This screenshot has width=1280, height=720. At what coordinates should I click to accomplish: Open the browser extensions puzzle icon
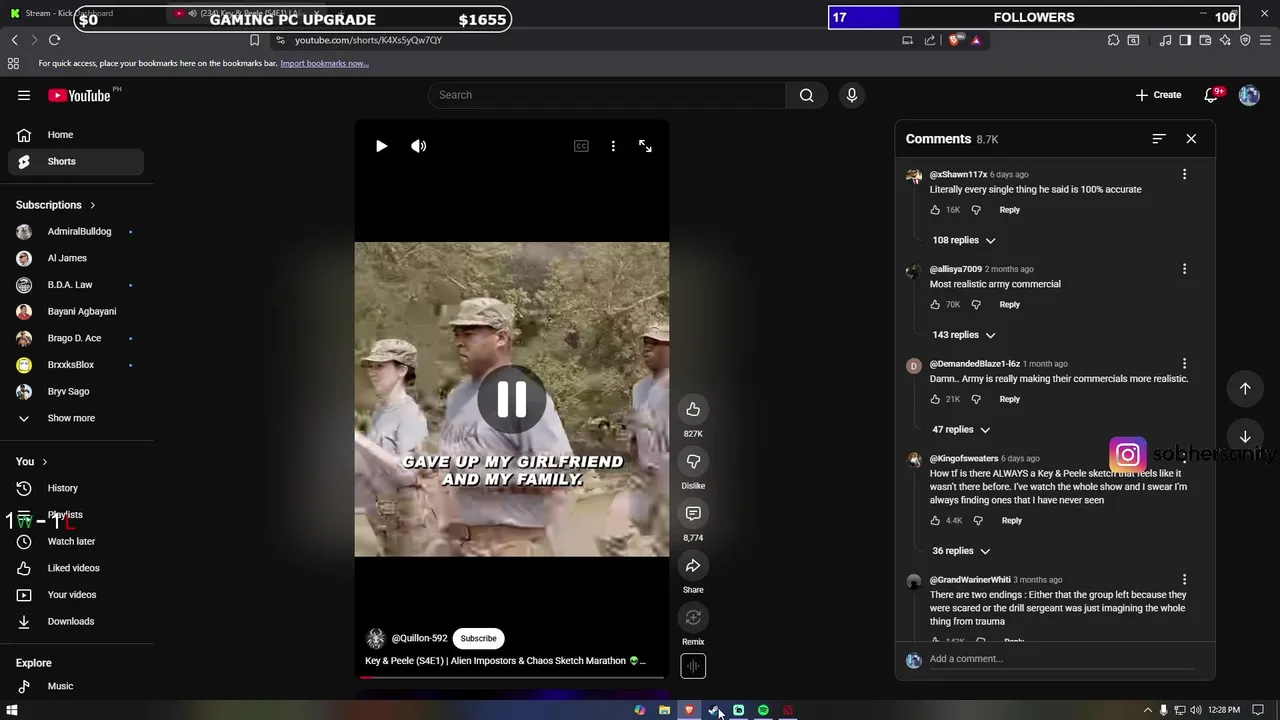[x=1113, y=40]
